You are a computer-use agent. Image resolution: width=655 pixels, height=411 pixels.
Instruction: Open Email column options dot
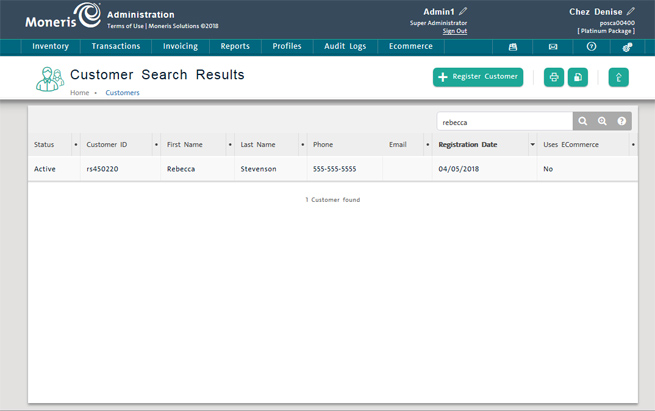pyautogui.click(x=428, y=145)
